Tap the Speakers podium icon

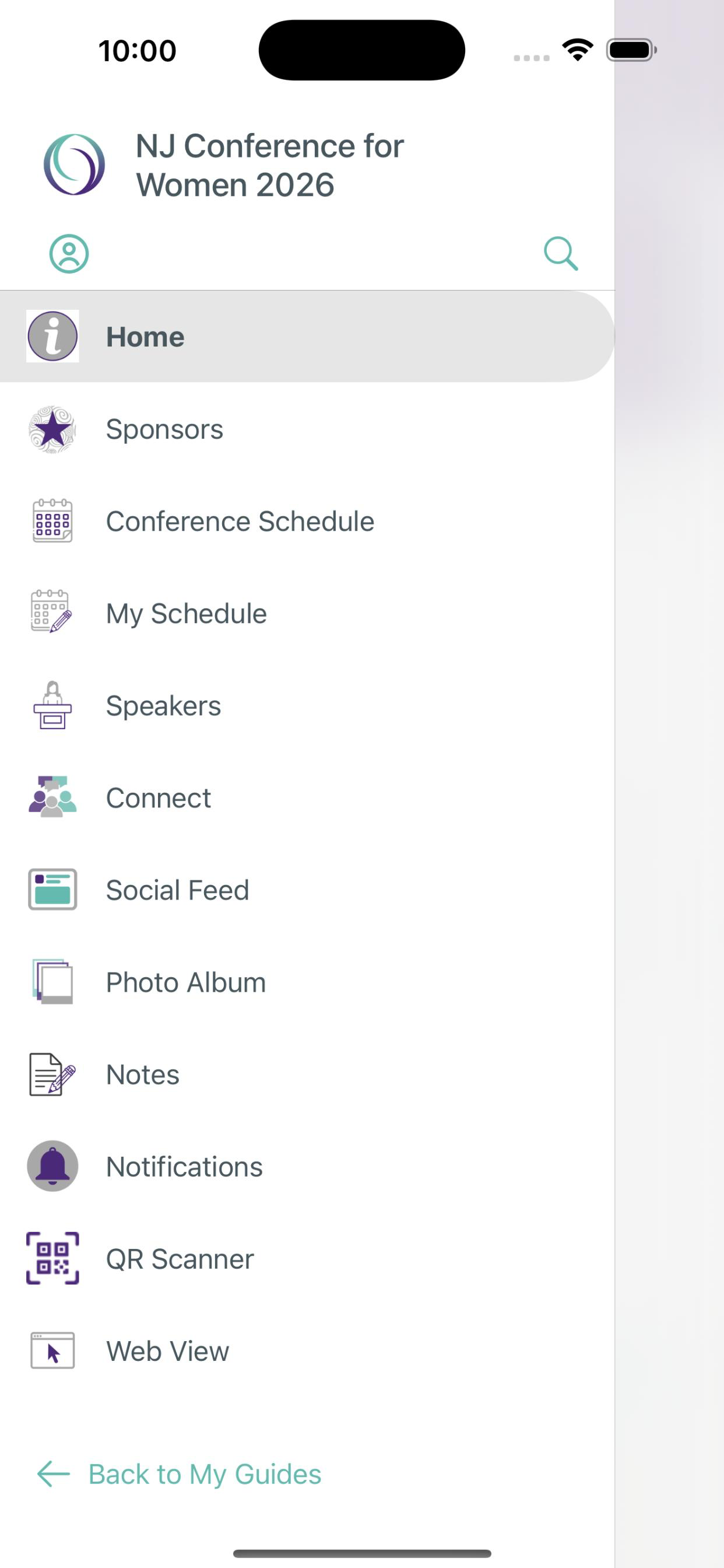pyautogui.click(x=52, y=705)
